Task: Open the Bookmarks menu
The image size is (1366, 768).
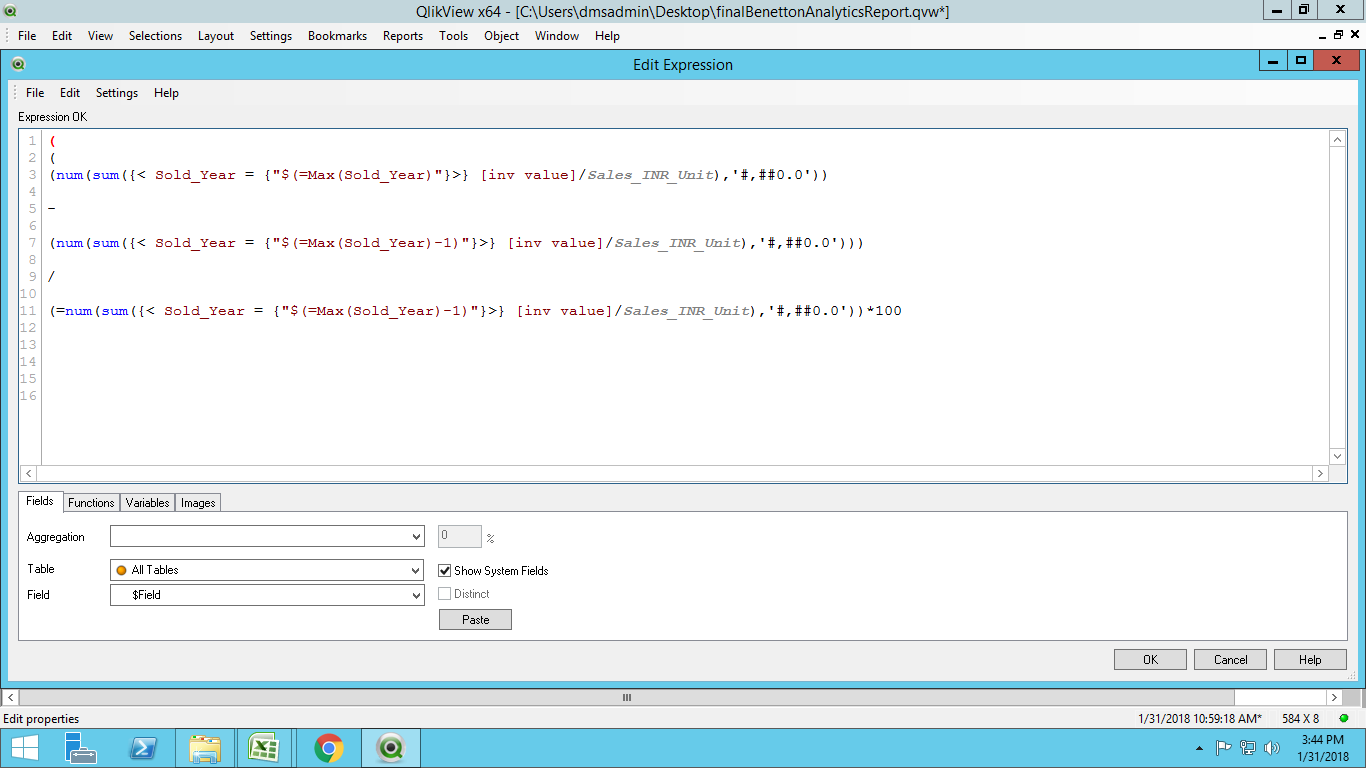Action: [x=337, y=36]
